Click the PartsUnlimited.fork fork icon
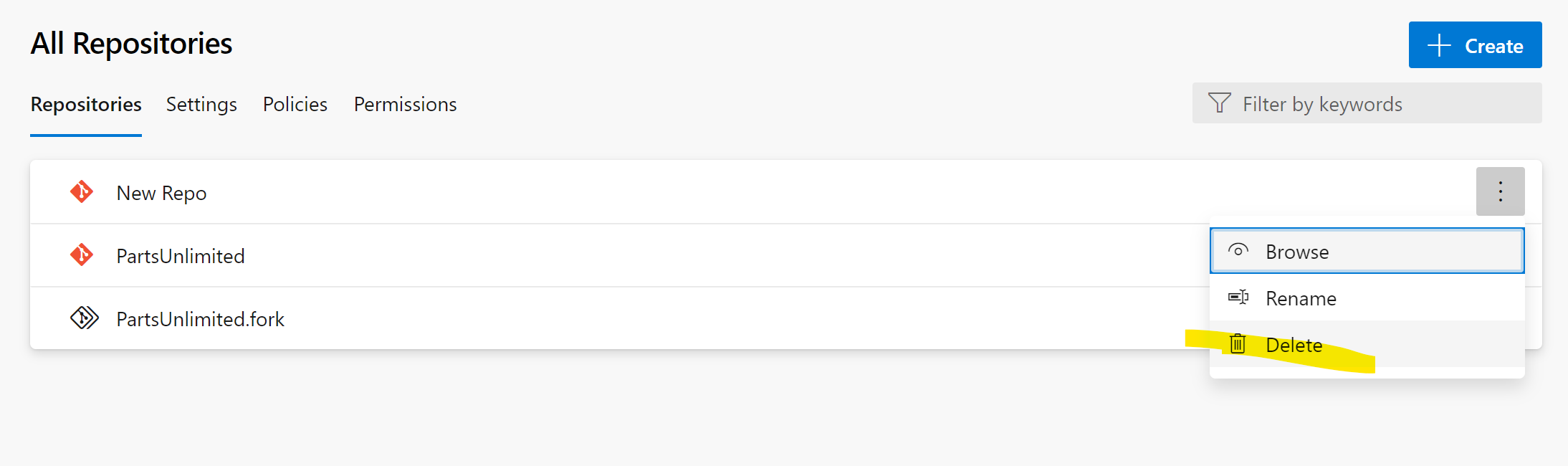This screenshot has width=1568, height=466. (84, 318)
